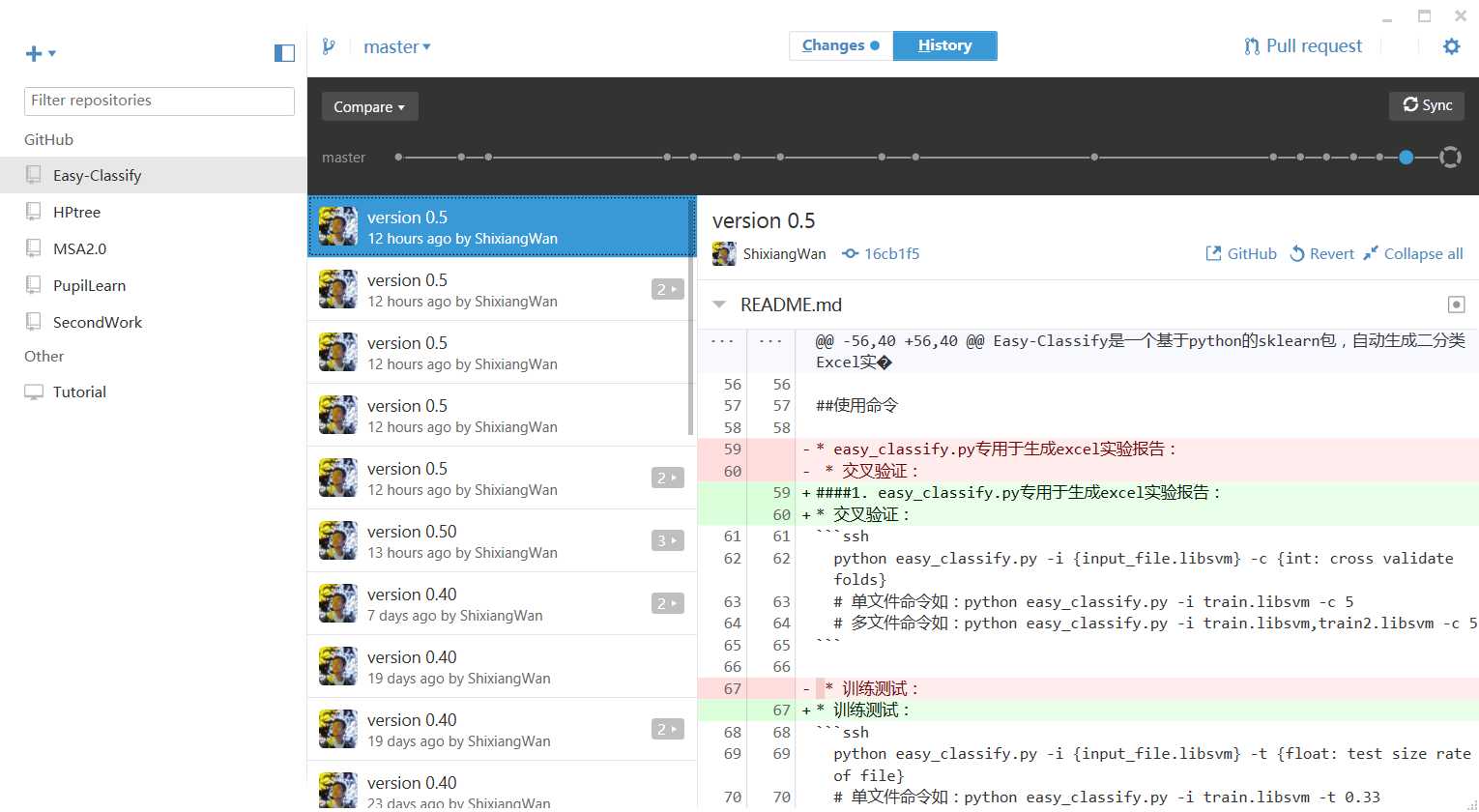Click the HPtree repository book icon

point(34,212)
